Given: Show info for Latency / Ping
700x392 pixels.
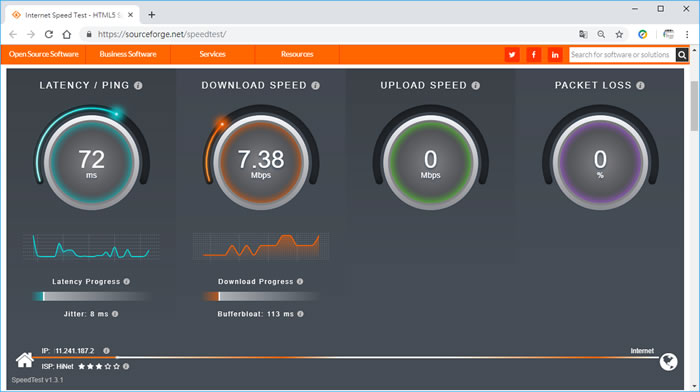Looking at the screenshot, I should point(138,85).
